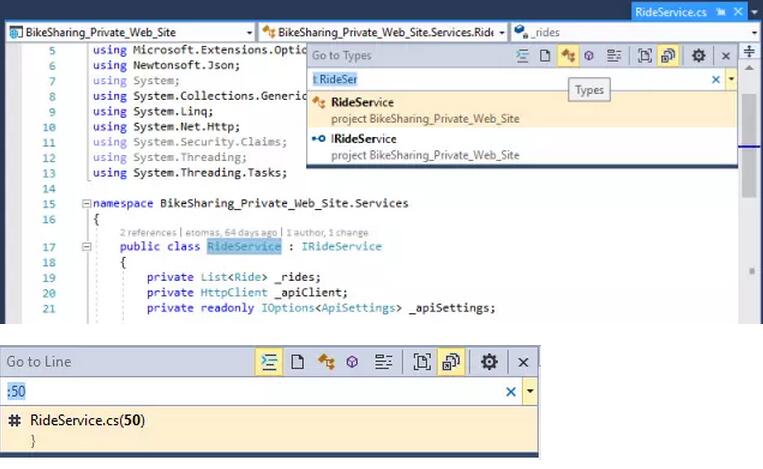This screenshot has width=763, height=469.
Task: Click the IRideService interface name on line 17
Action: pyautogui.click(x=342, y=247)
